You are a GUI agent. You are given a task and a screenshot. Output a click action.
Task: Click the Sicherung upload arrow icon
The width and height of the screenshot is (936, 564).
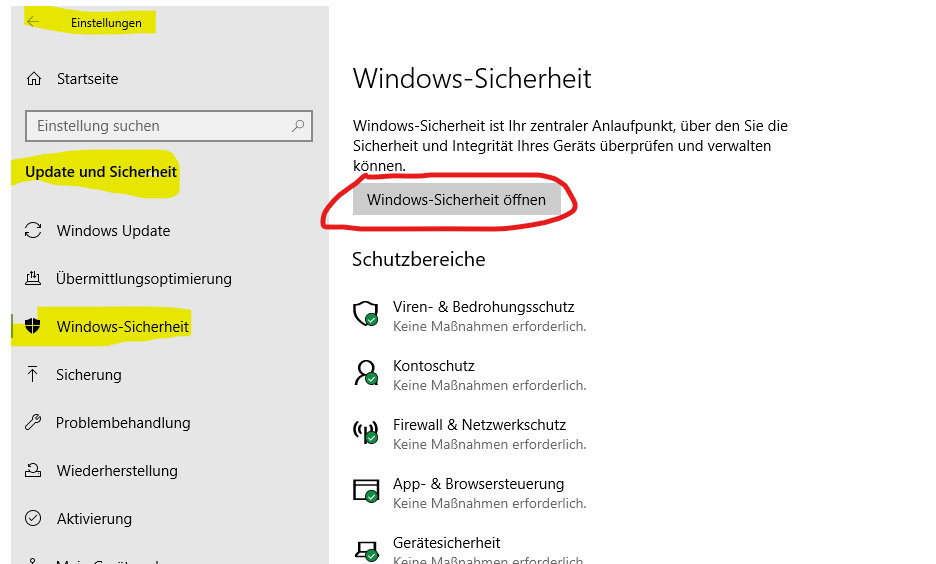click(32, 374)
